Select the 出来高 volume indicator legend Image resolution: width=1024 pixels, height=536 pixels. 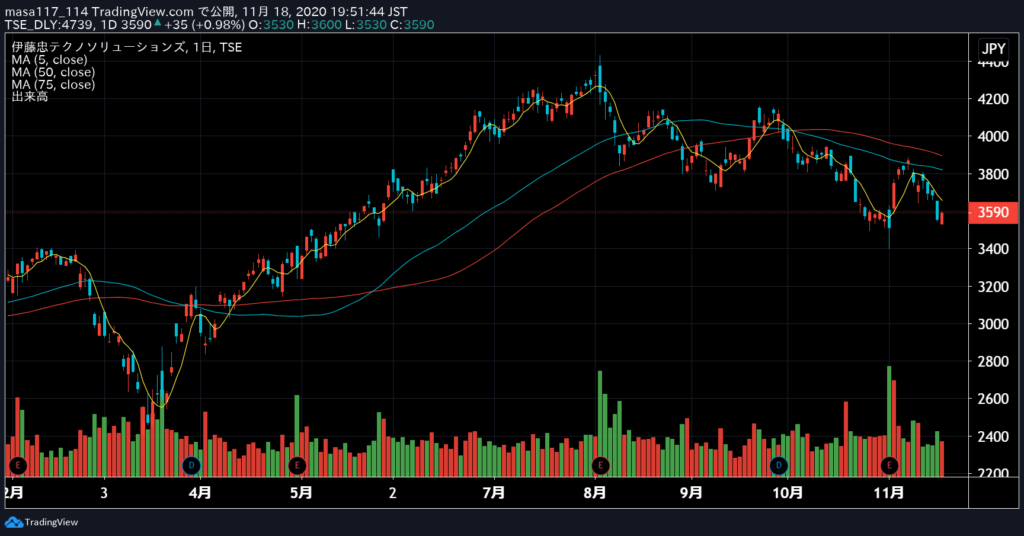[x=29, y=97]
